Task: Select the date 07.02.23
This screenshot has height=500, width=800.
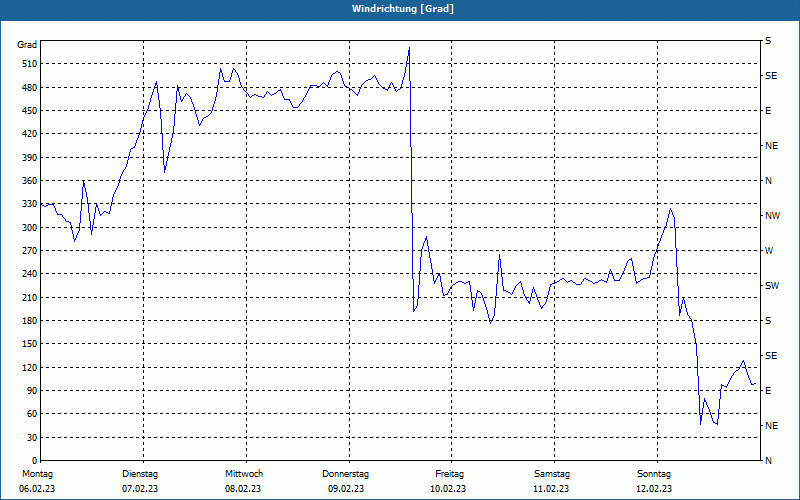Action: point(140,489)
